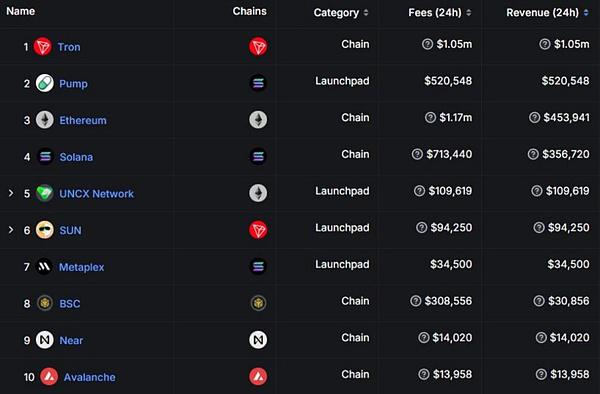This screenshot has height=394, width=600.
Task: Click the Near chain icon in Chains column
Action: pos(258,340)
